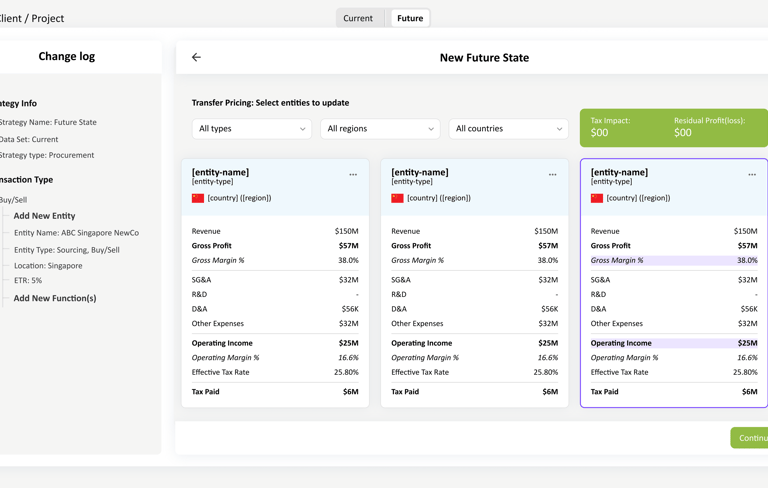Select highlighted Operating Income row on third card

pos(673,343)
